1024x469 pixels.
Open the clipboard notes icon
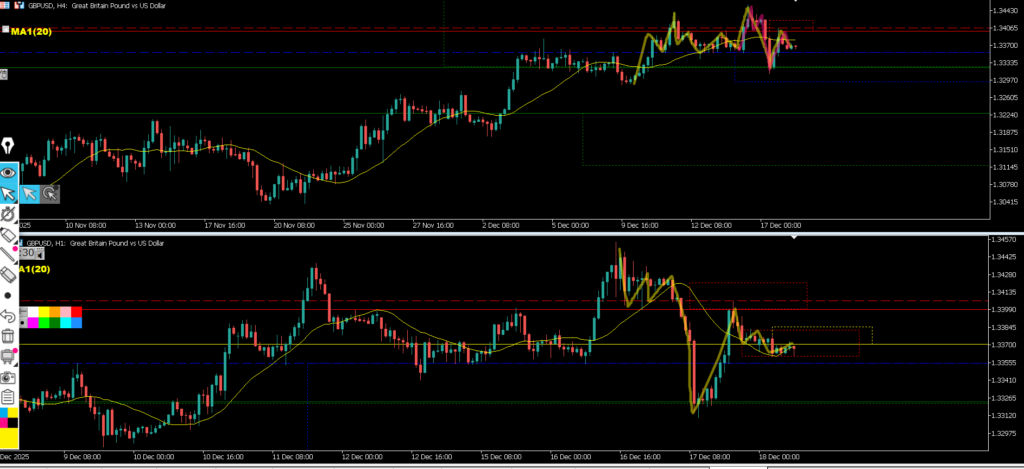(x=9, y=397)
